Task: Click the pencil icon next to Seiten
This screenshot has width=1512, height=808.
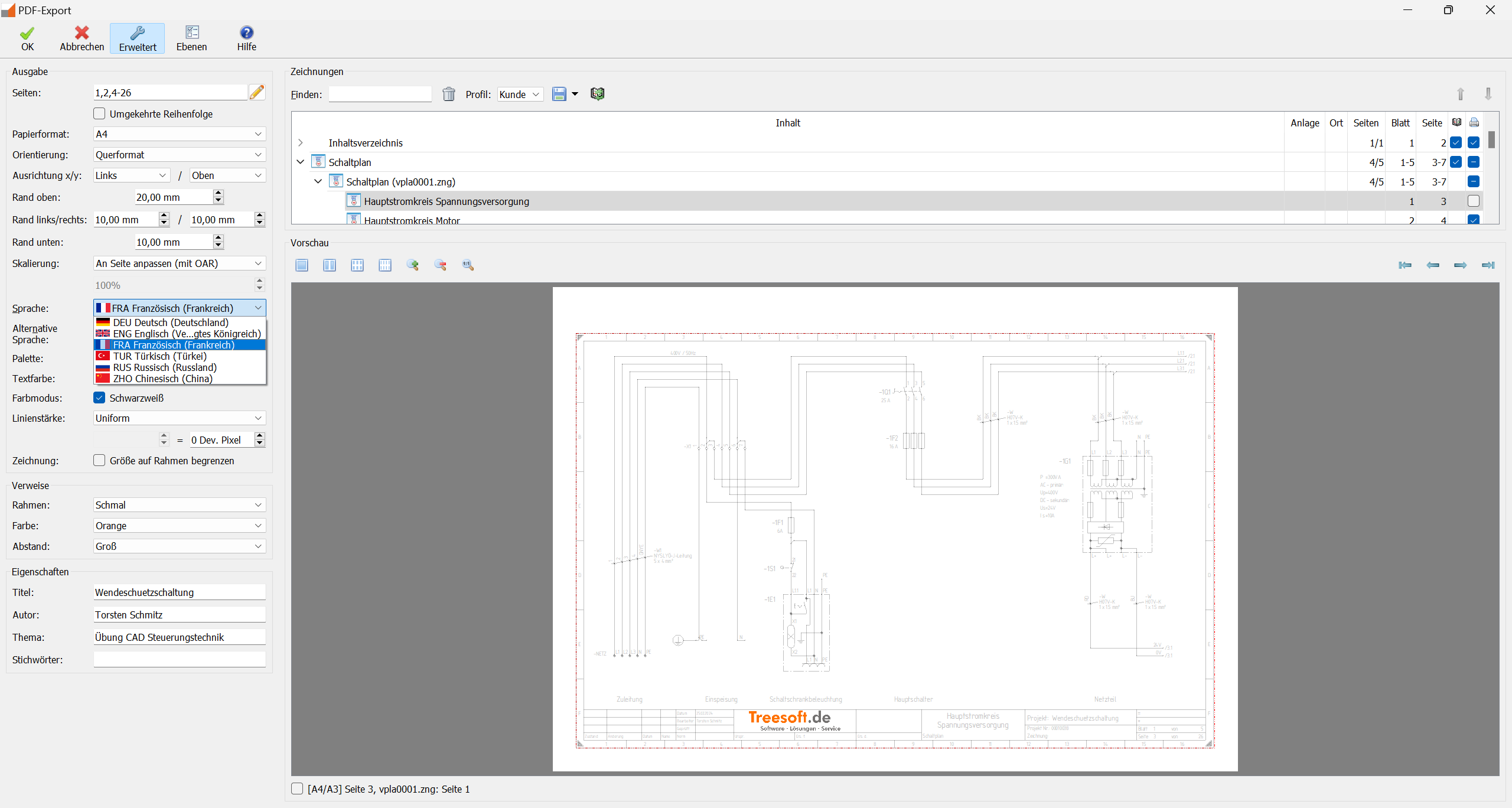Action: [x=257, y=92]
